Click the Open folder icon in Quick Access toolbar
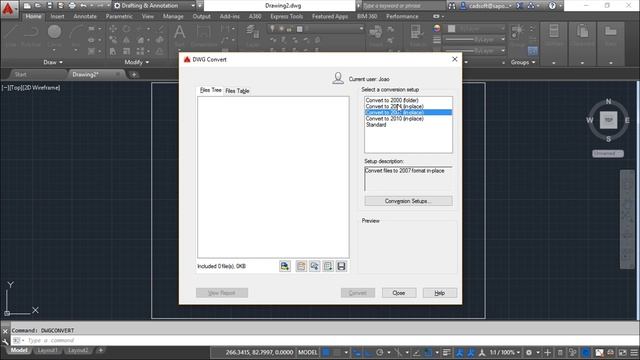 click(38, 6)
